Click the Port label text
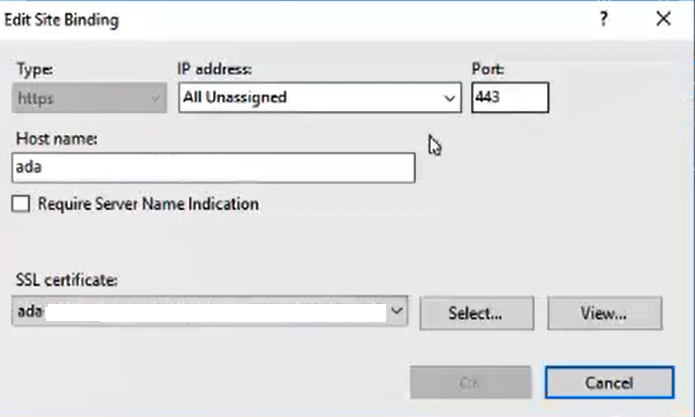The width and height of the screenshot is (695, 417). point(487,69)
